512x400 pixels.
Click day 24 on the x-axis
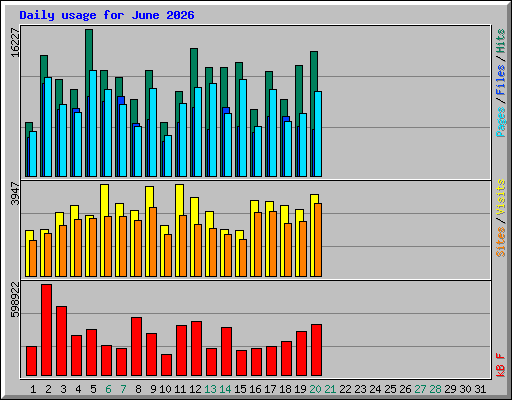375,389
